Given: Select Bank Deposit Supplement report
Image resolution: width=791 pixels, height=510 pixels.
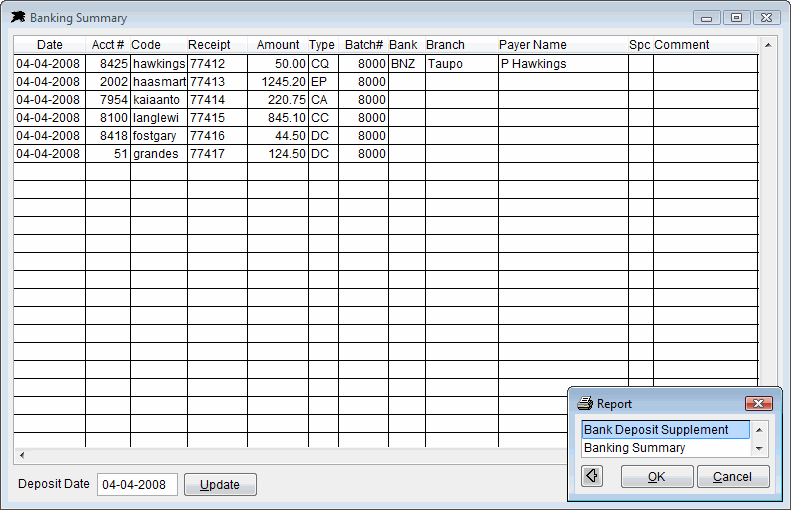Looking at the screenshot, I should point(665,430).
